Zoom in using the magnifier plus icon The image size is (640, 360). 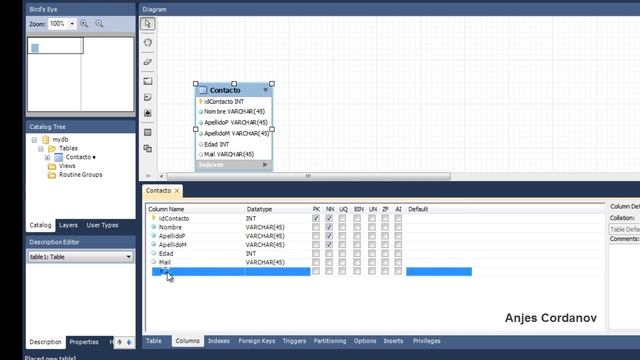84,24
